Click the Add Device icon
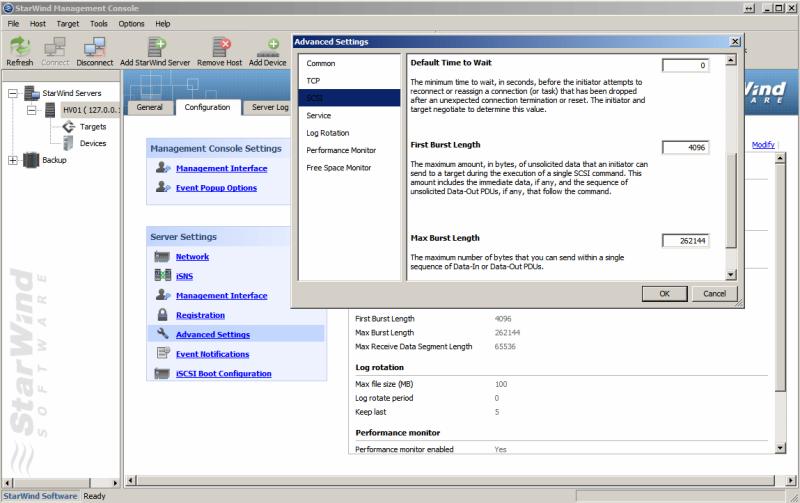800x503 pixels. pos(268,48)
